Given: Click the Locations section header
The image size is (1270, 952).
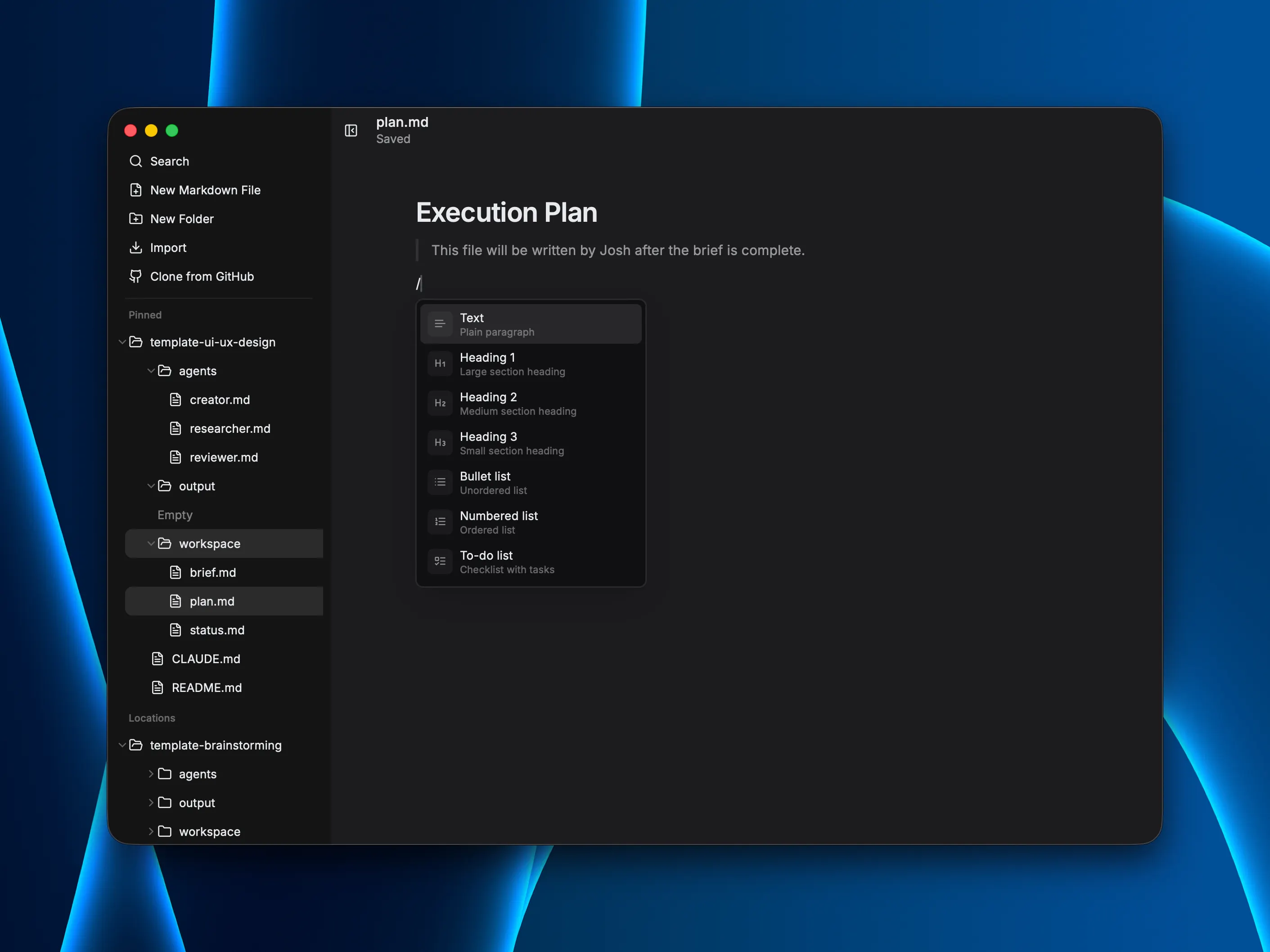Looking at the screenshot, I should click(x=152, y=718).
